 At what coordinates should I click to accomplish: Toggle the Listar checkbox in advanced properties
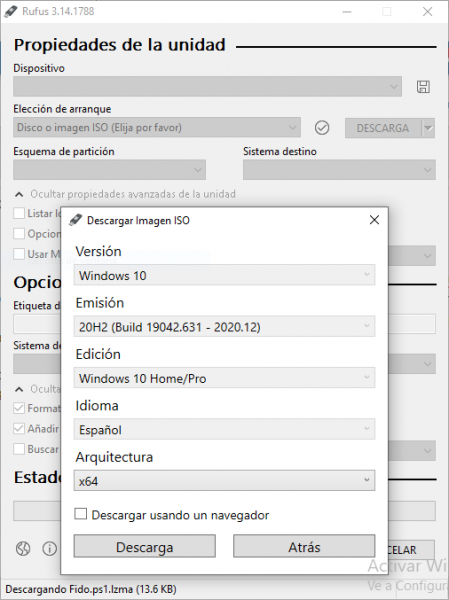(19, 213)
